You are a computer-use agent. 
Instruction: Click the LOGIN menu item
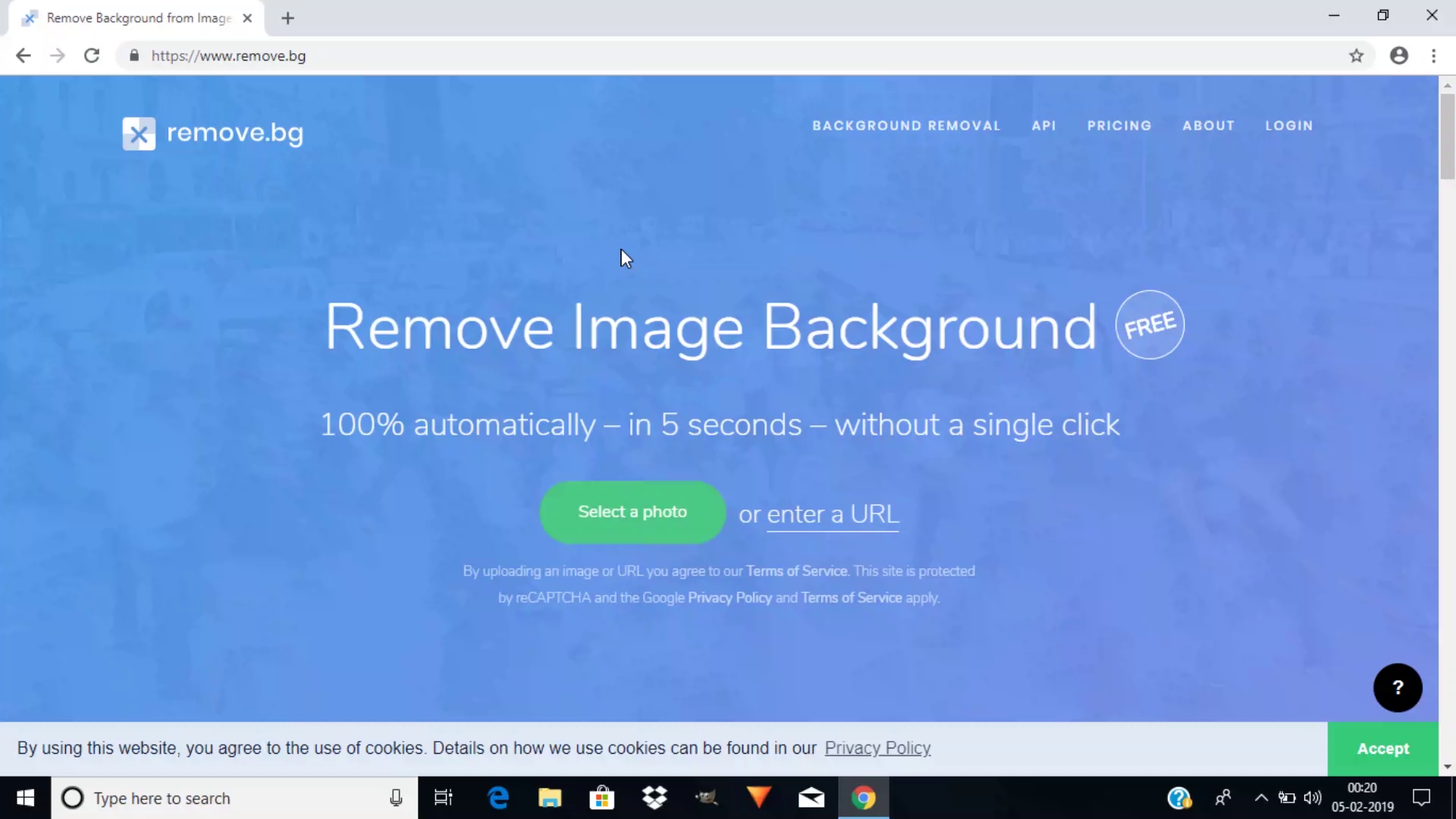(1290, 125)
